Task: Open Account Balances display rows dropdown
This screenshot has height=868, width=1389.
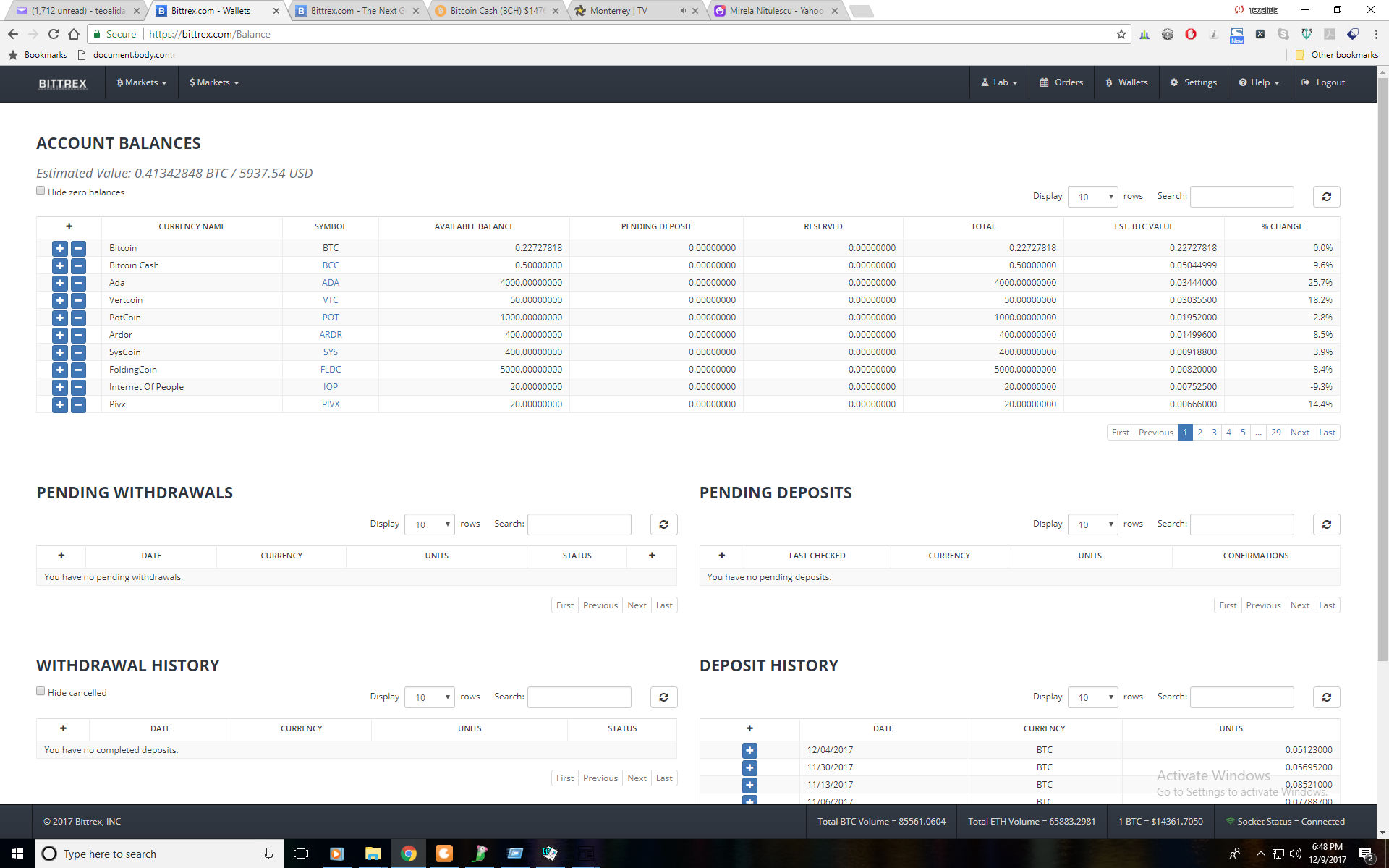Action: point(1092,197)
